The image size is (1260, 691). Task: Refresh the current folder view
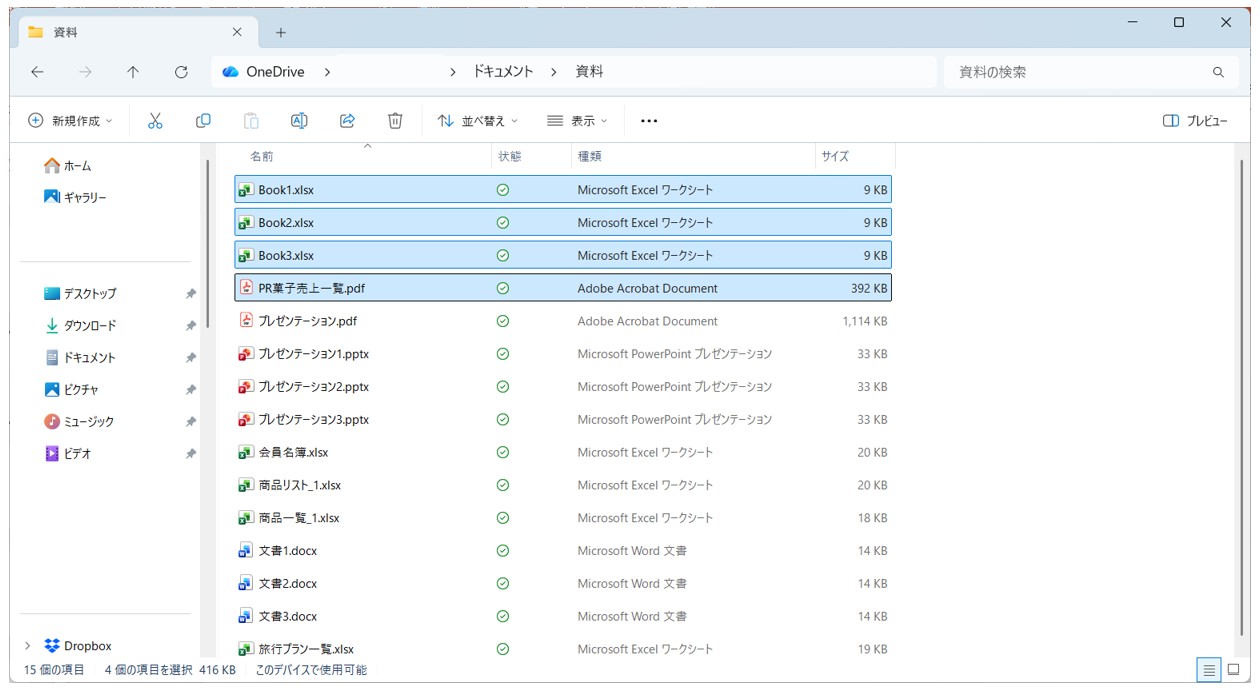[x=181, y=72]
